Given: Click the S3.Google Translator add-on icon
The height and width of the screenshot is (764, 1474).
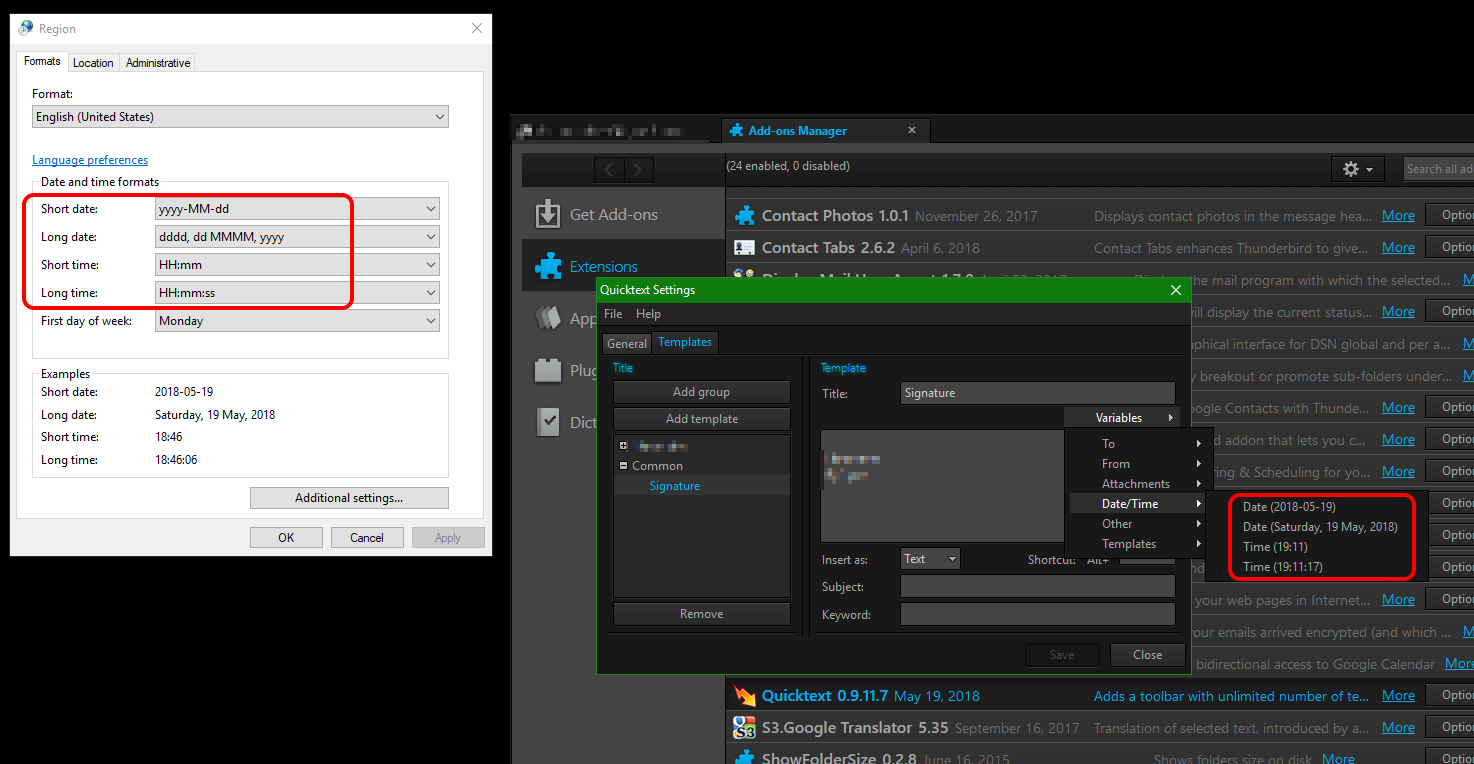Looking at the screenshot, I should (744, 727).
